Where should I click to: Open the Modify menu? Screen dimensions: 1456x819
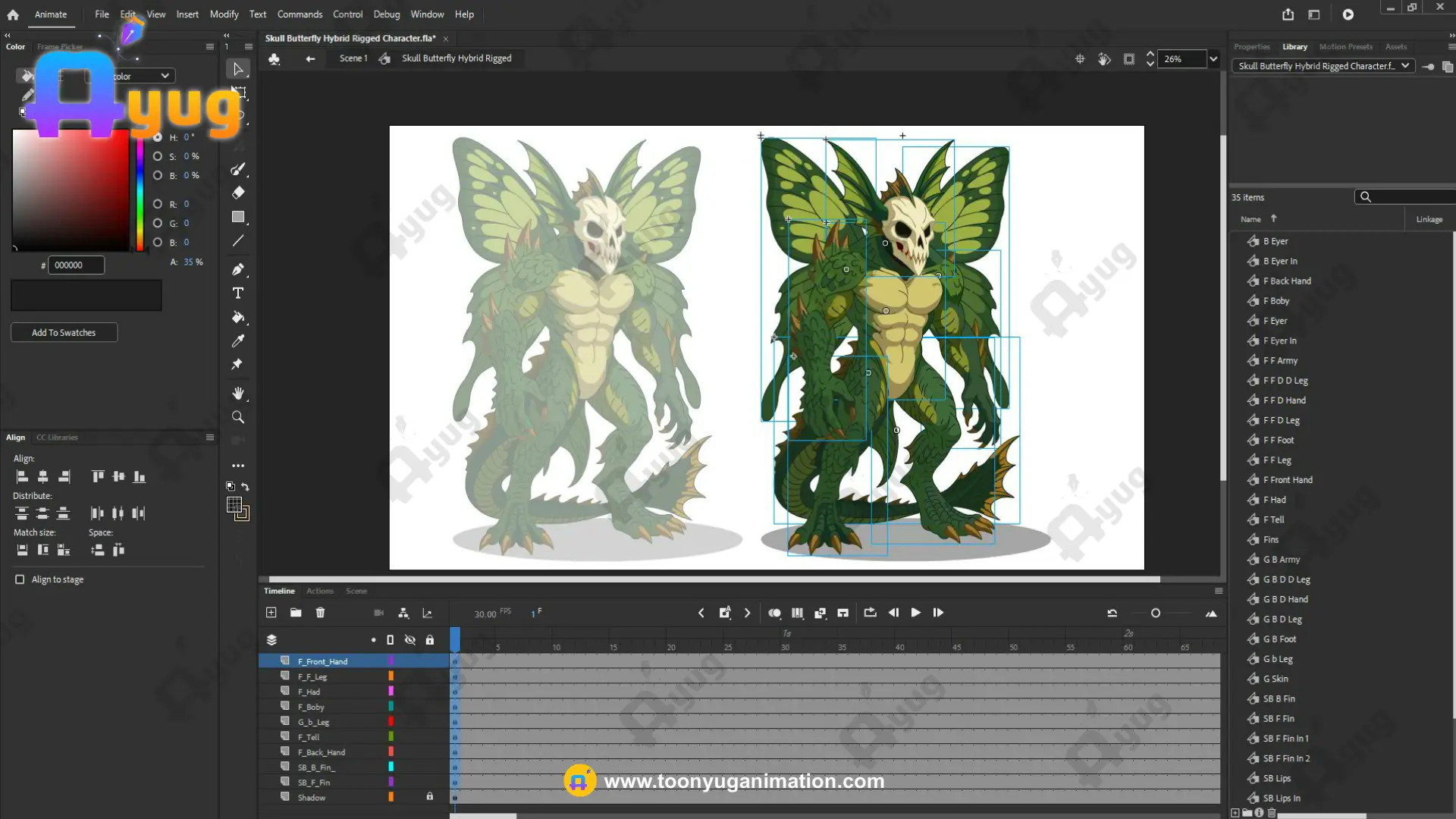coord(224,14)
